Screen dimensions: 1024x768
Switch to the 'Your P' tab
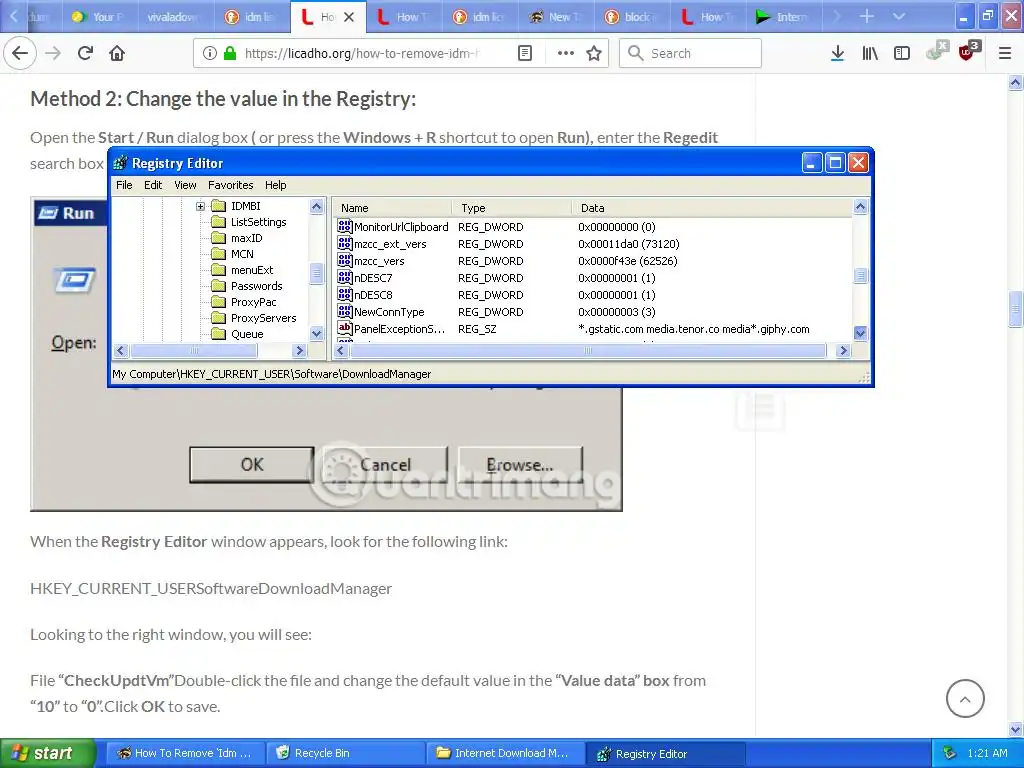click(99, 17)
